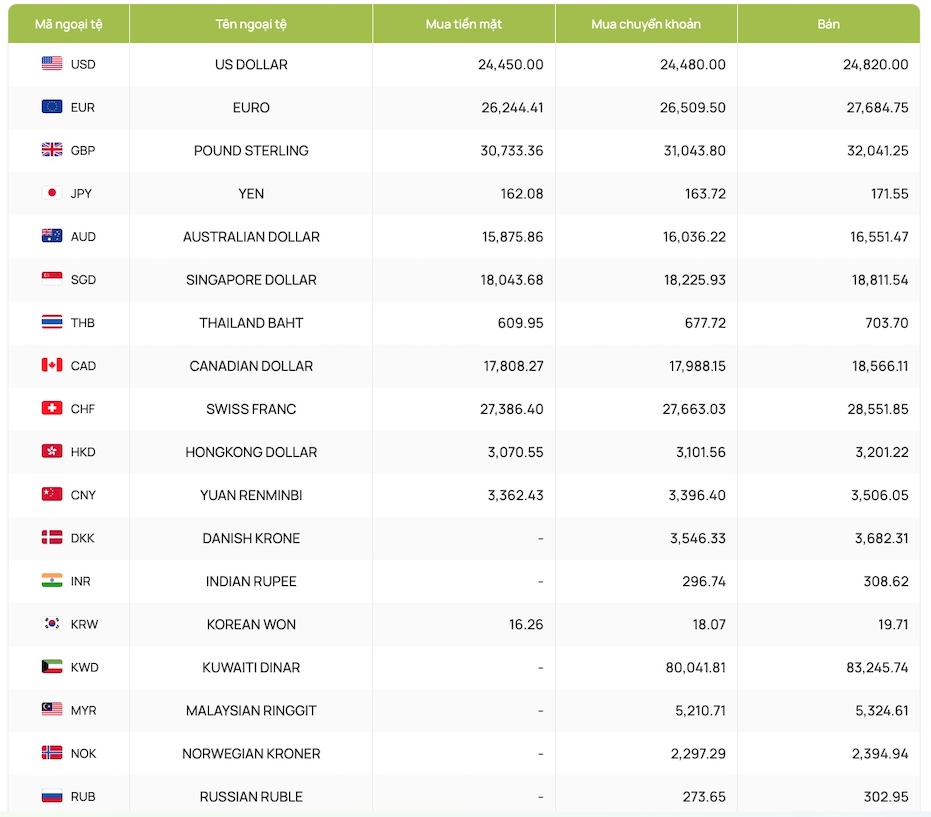Image resolution: width=931 pixels, height=817 pixels.
Task: Click the South Korea flag icon
Action: (x=52, y=623)
